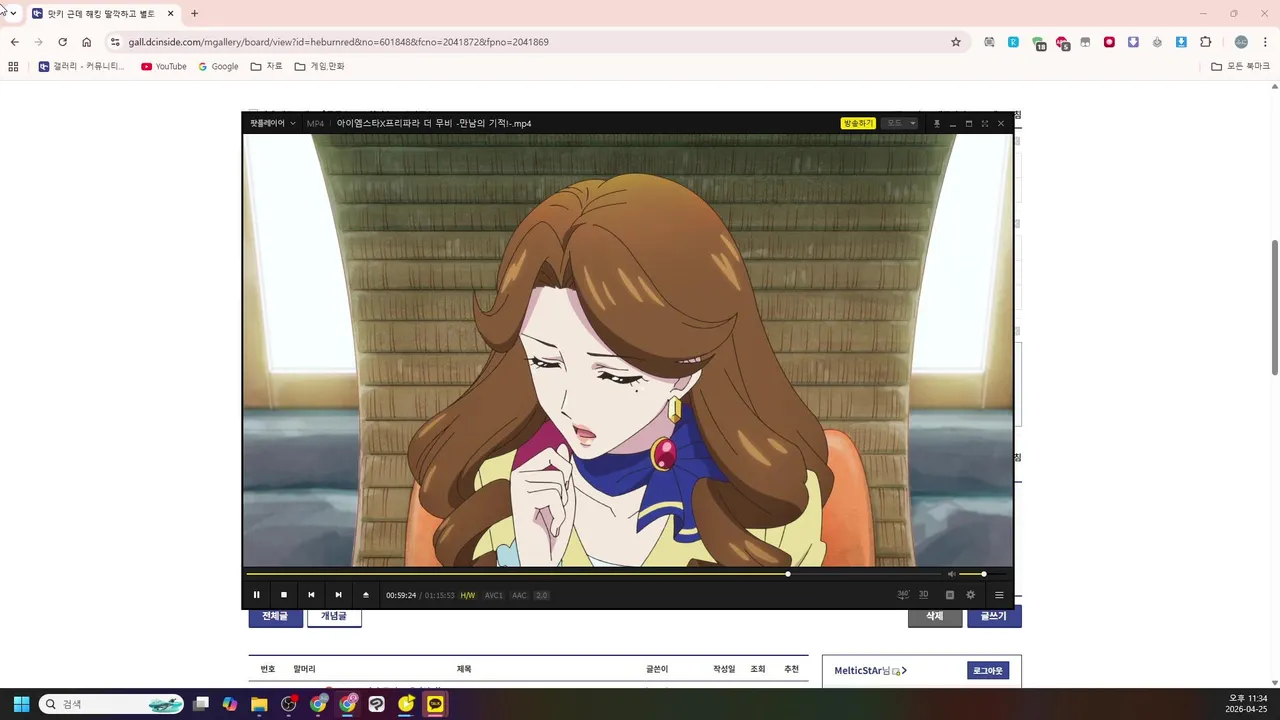This screenshot has height=720, width=1280.
Task: Stop video playback
Action: point(284,595)
